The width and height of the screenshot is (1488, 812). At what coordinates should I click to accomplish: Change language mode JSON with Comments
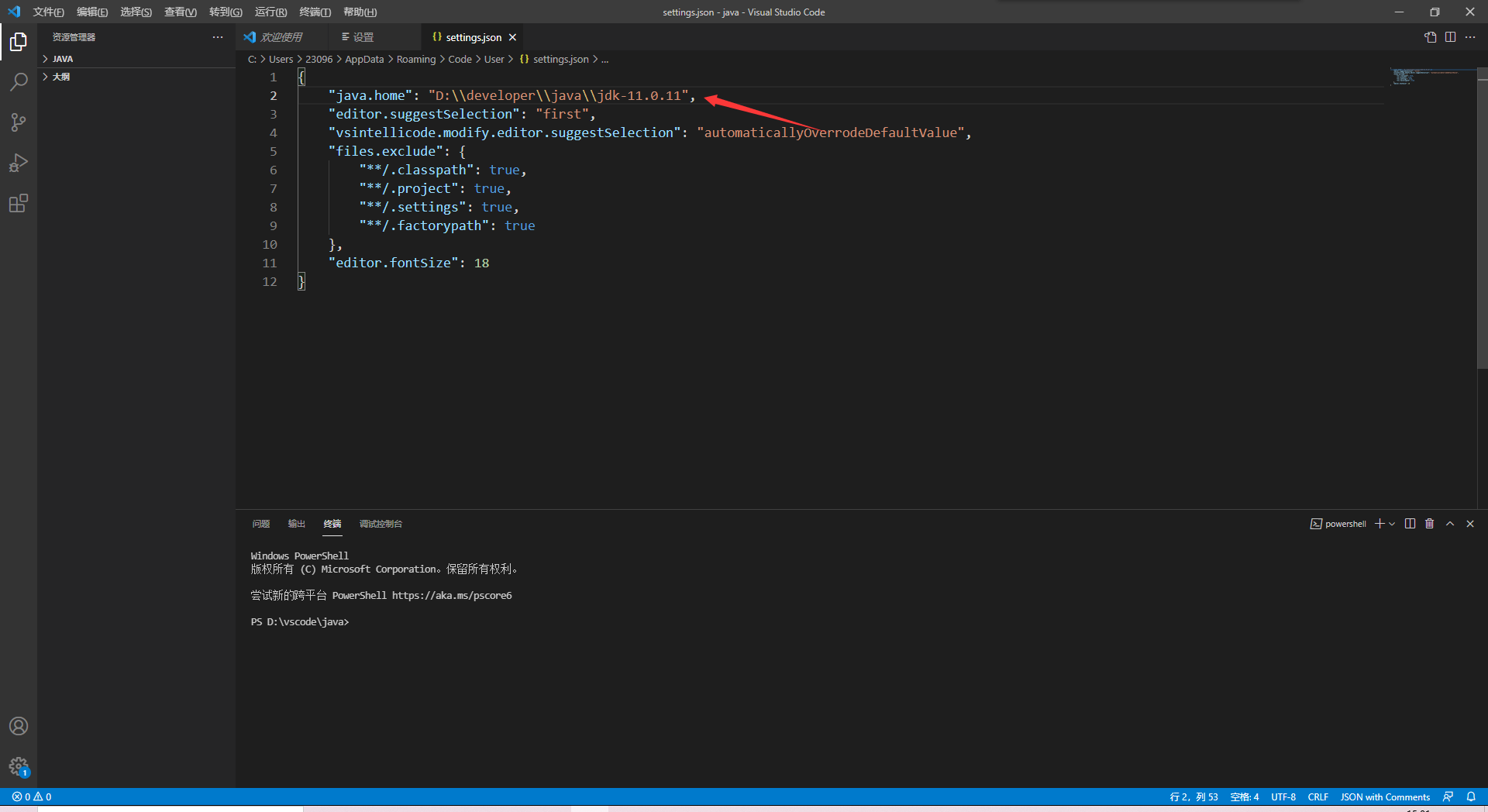pyautogui.click(x=1385, y=797)
